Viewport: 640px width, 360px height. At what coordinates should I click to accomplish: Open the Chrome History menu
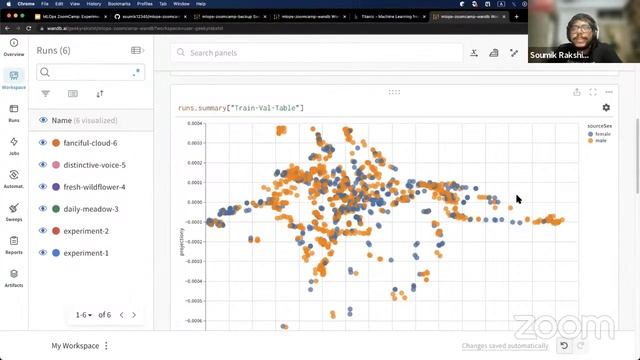[94, 4]
